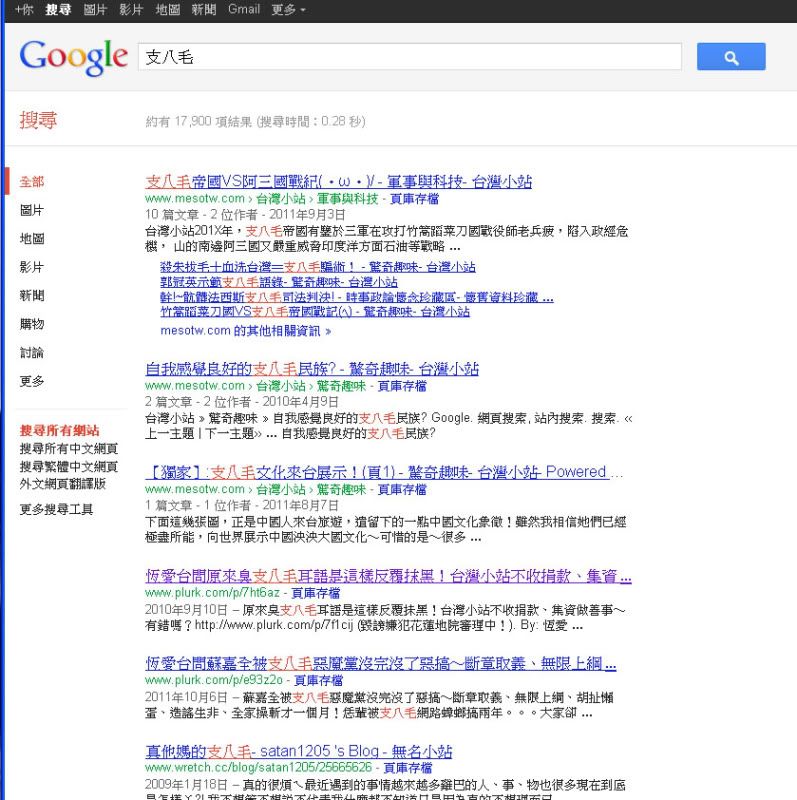
Task: Open sublink 竹篙踏菜刀國VS支八毛帝國戰記
Action: pos(315,312)
